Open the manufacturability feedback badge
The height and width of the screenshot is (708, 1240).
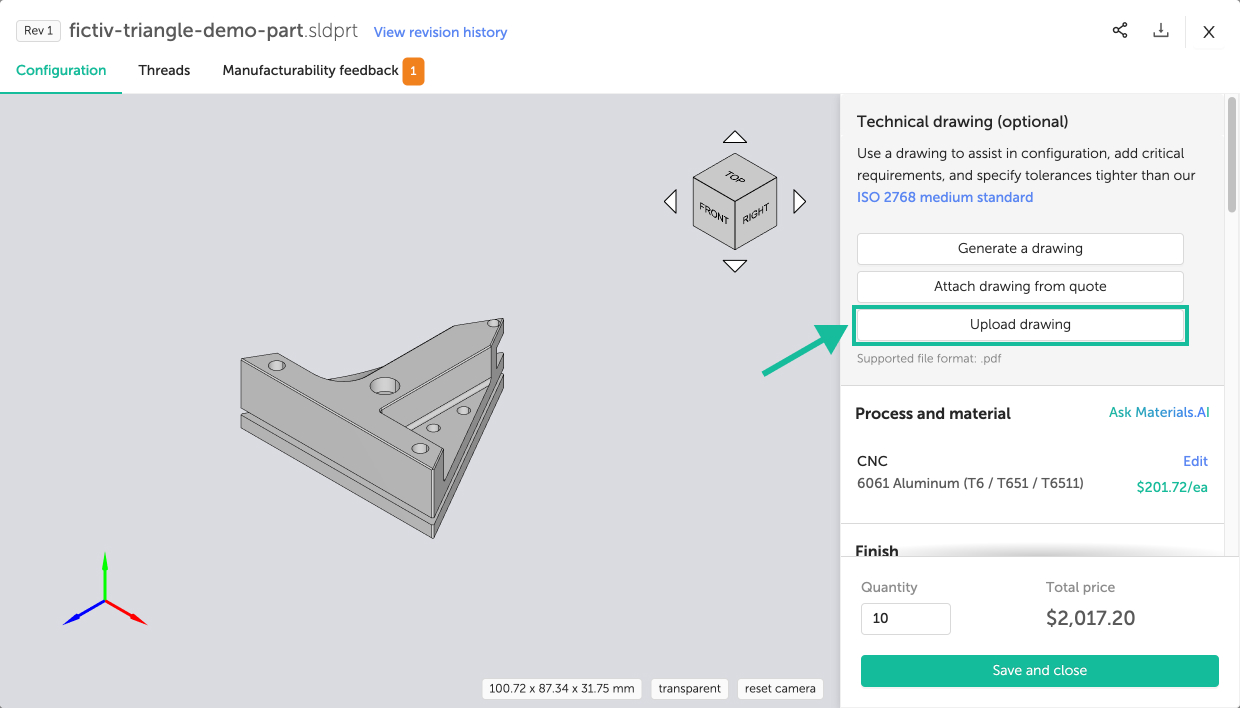point(413,71)
